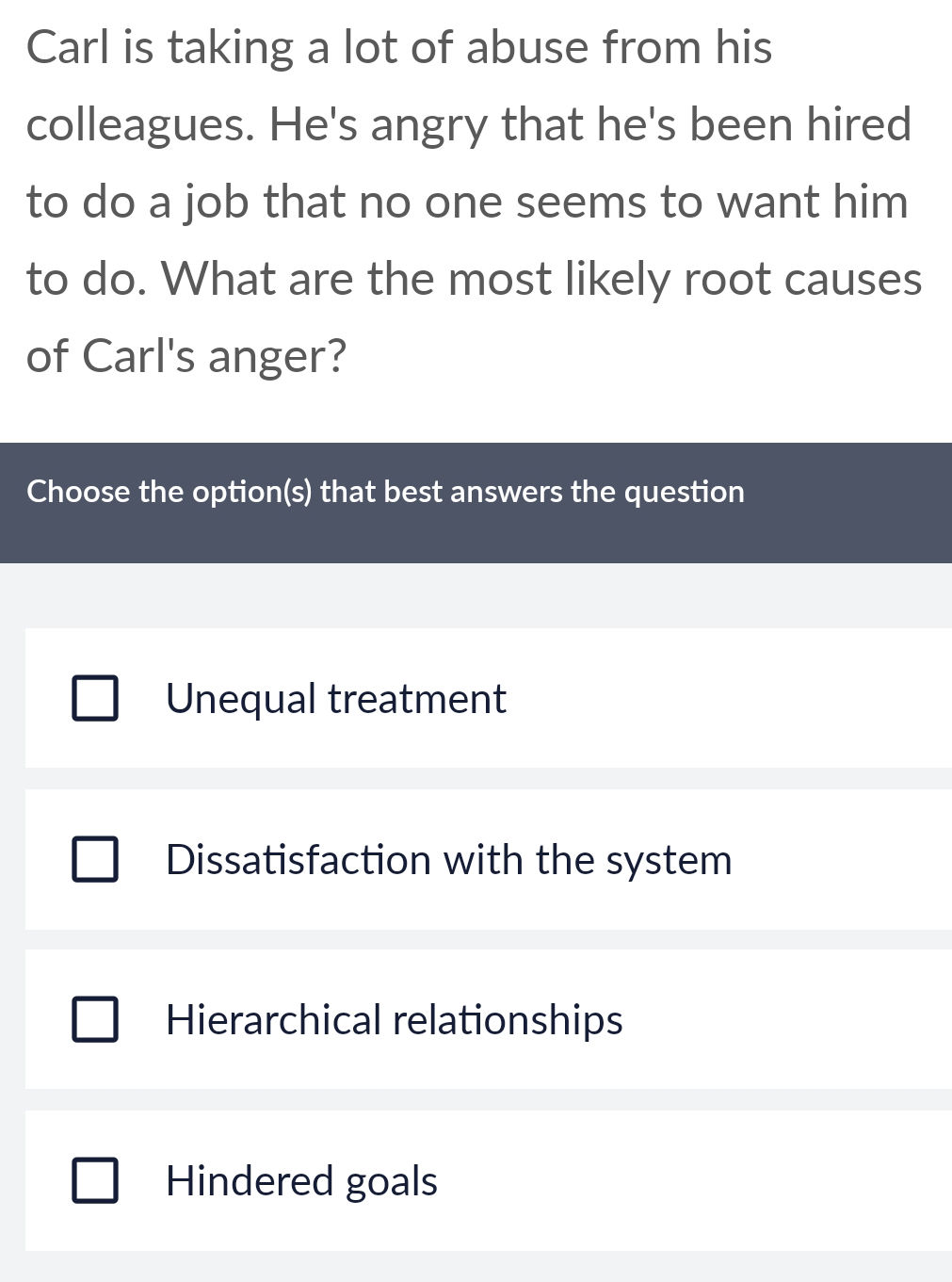Click the Unequal treatment label text
This screenshot has width=952, height=1282.
[335, 698]
